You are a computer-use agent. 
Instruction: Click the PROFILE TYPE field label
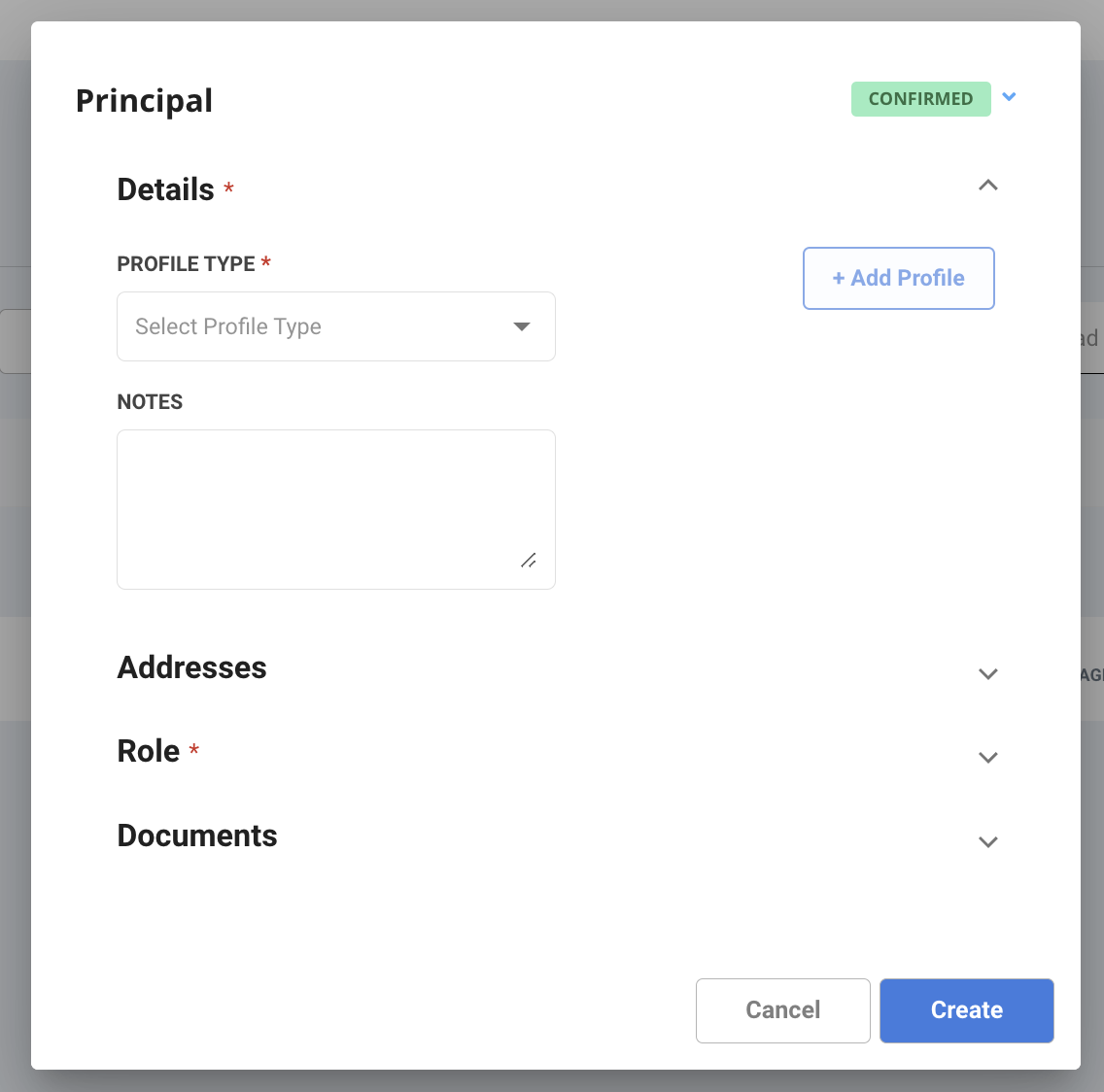(186, 264)
